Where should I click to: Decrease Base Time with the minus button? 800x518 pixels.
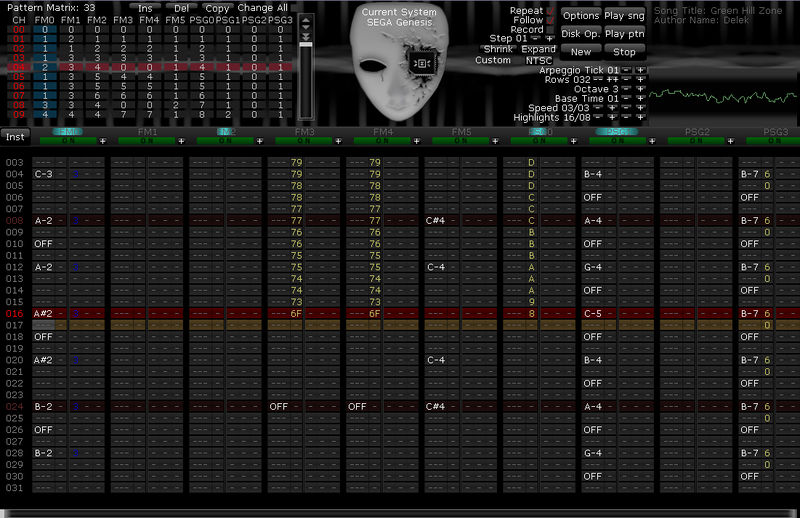pyautogui.click(x=625, y=98)
